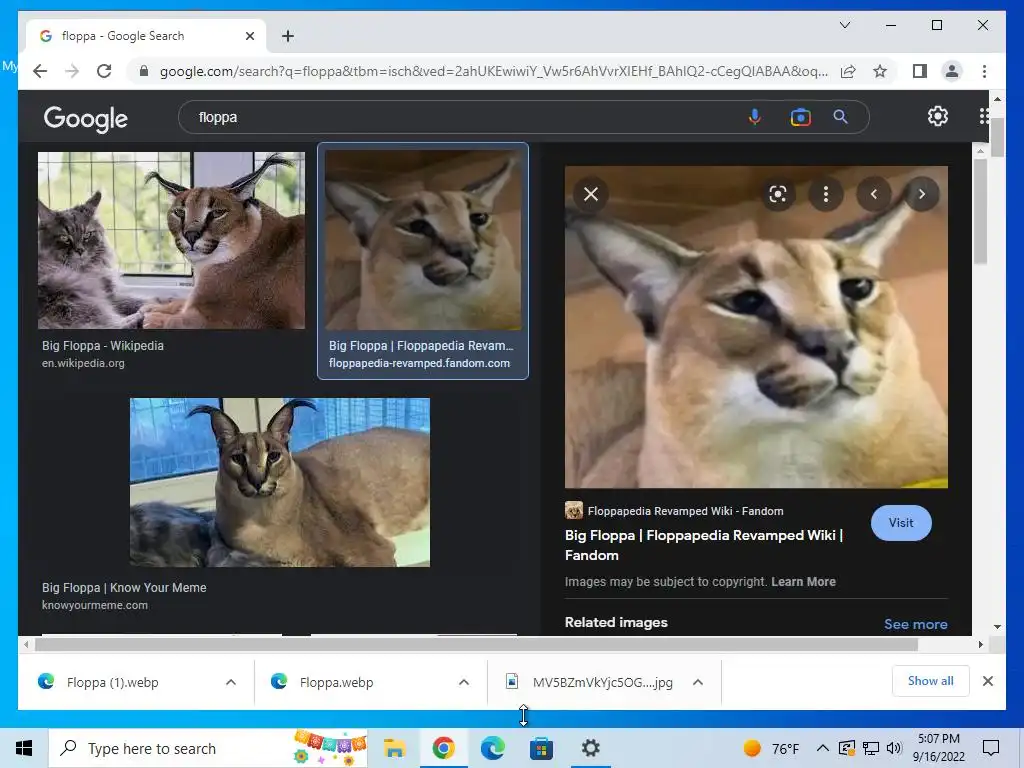
Task: Click the horizontal page scrollbar
Action: click(476, 645)
